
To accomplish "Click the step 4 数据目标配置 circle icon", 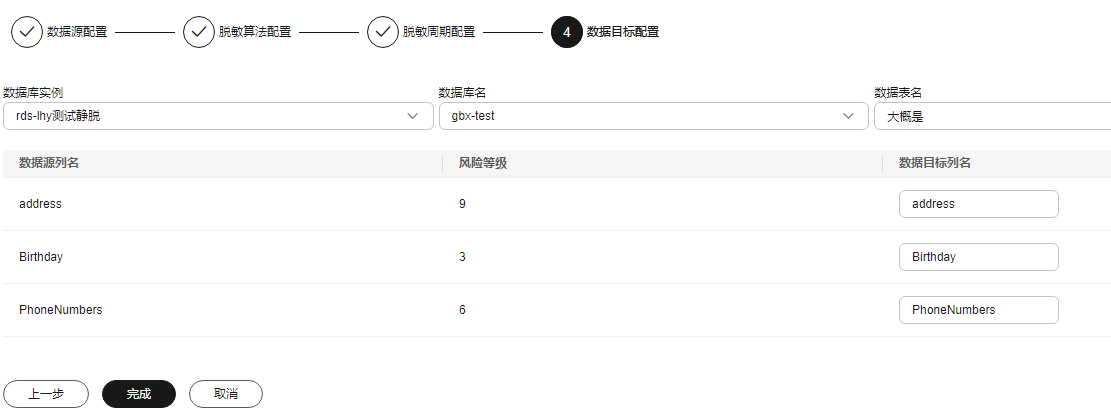I will point(567,32).
